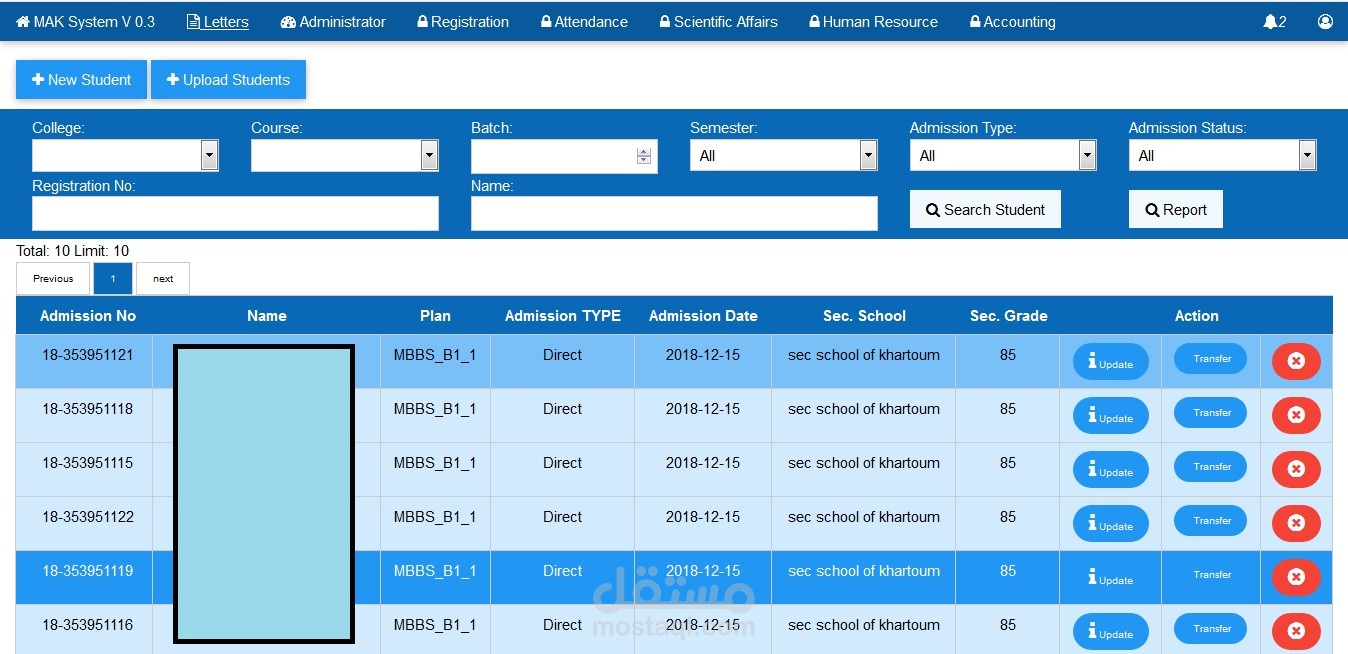Transfer student 18-353951118

[x=1210, y=413]
